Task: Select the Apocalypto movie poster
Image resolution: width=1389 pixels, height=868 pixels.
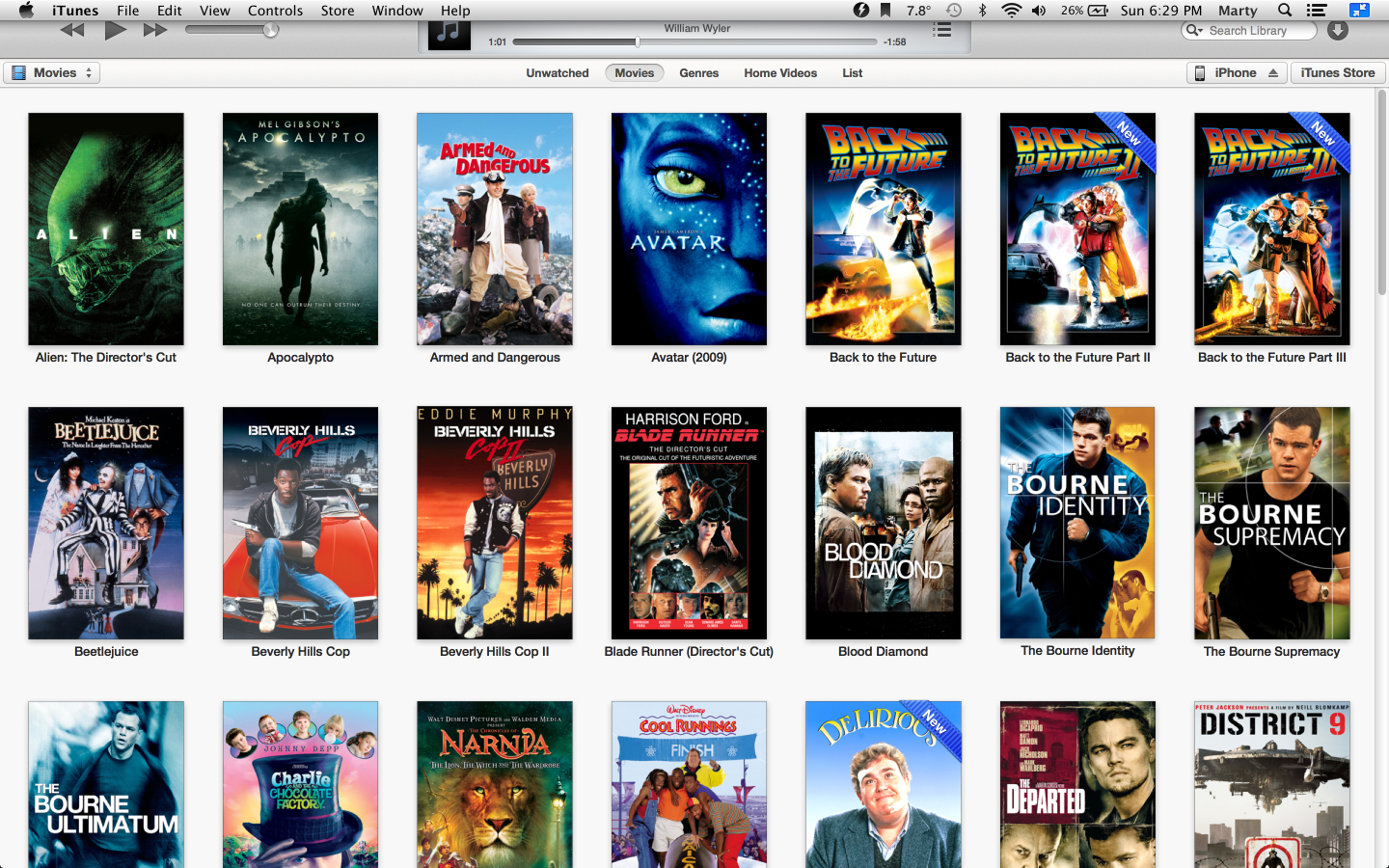Action: (x=300, y=230)
